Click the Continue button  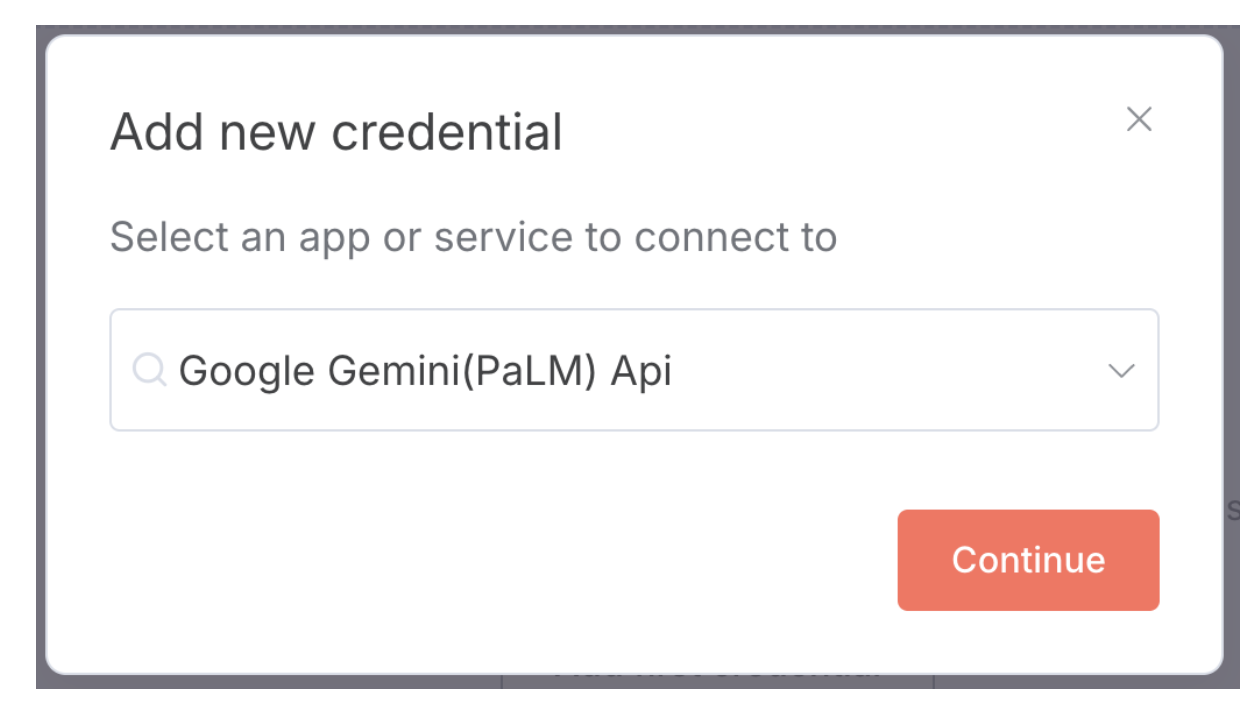pyautogui.click(x=1028, y=560)
